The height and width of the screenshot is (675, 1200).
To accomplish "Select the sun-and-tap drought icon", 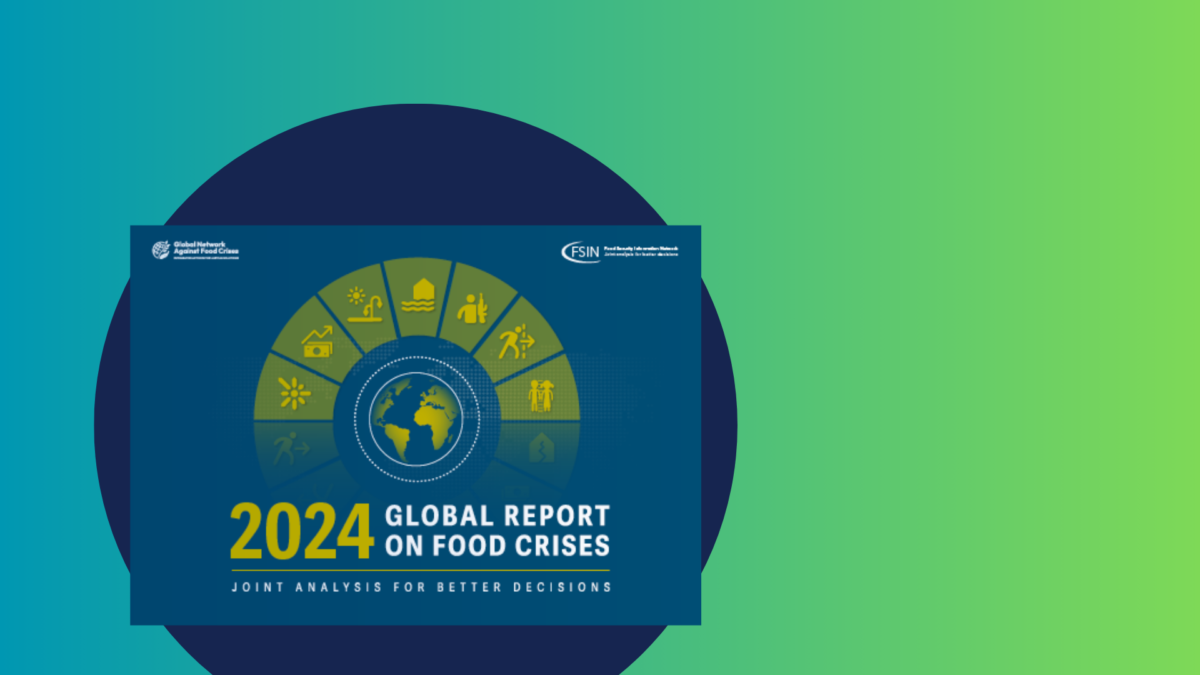I will (365, 305).
